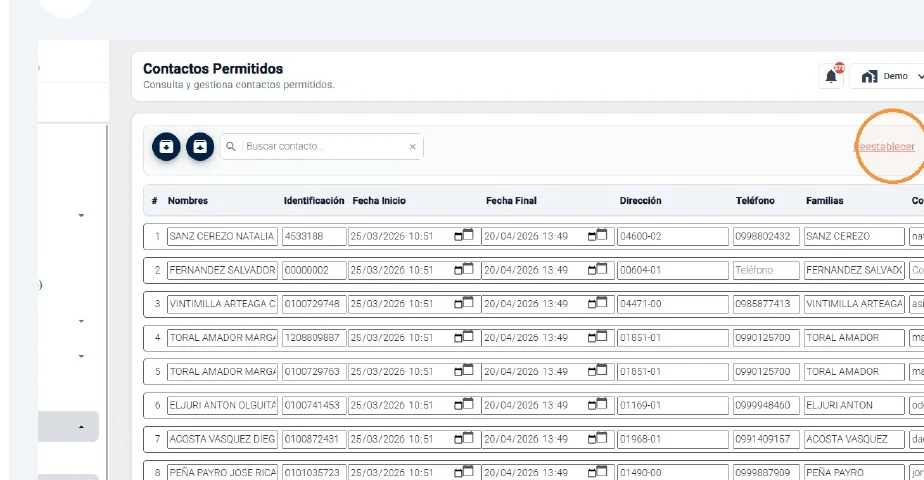Edit the name field ACOSTA VASQUEZ DIEG
The width and height of the screenshot is (924, 480).
click(x=222, y=439)
